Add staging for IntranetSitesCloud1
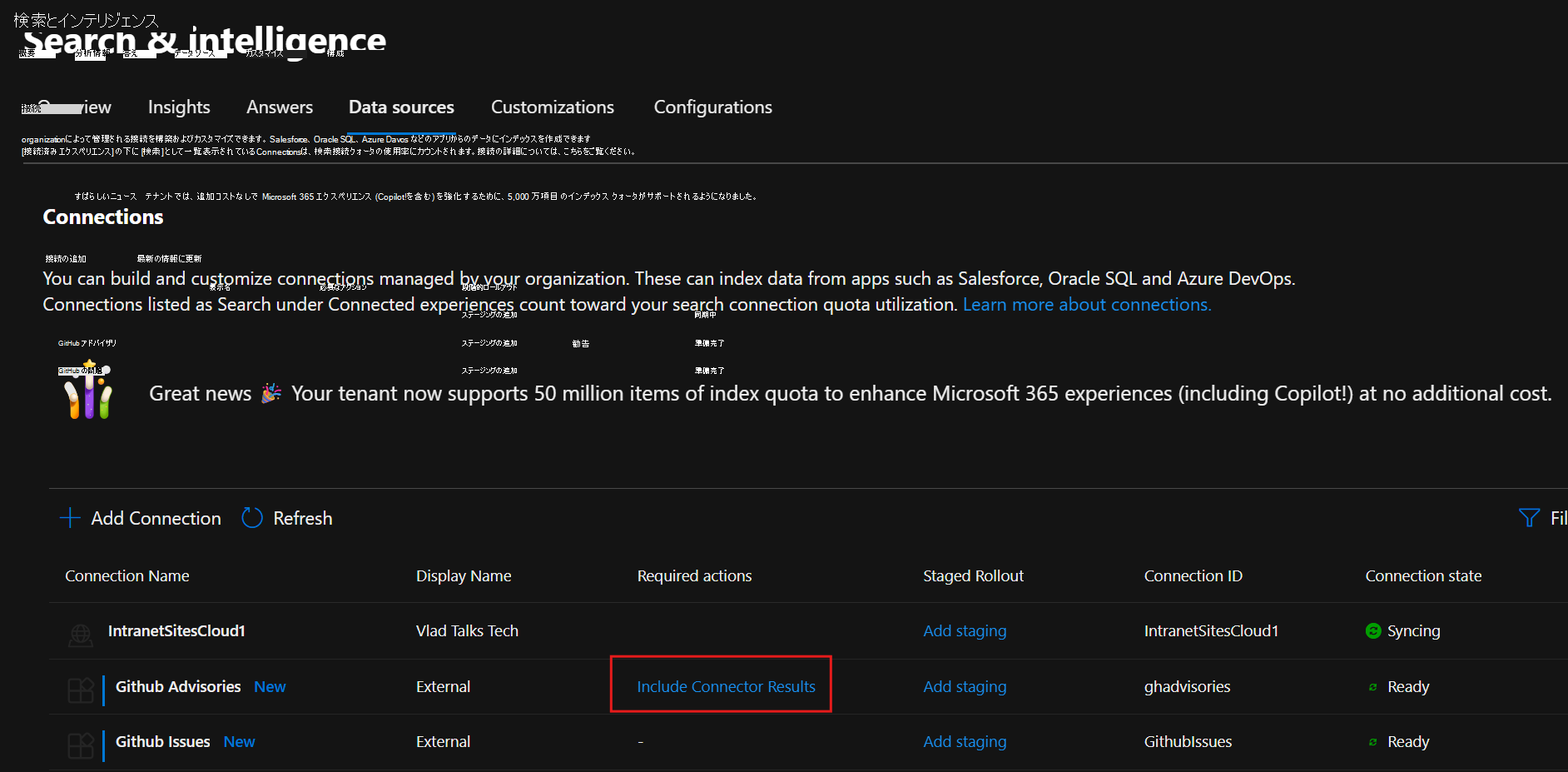1568x772 pixels. click(x=965, y=631)
